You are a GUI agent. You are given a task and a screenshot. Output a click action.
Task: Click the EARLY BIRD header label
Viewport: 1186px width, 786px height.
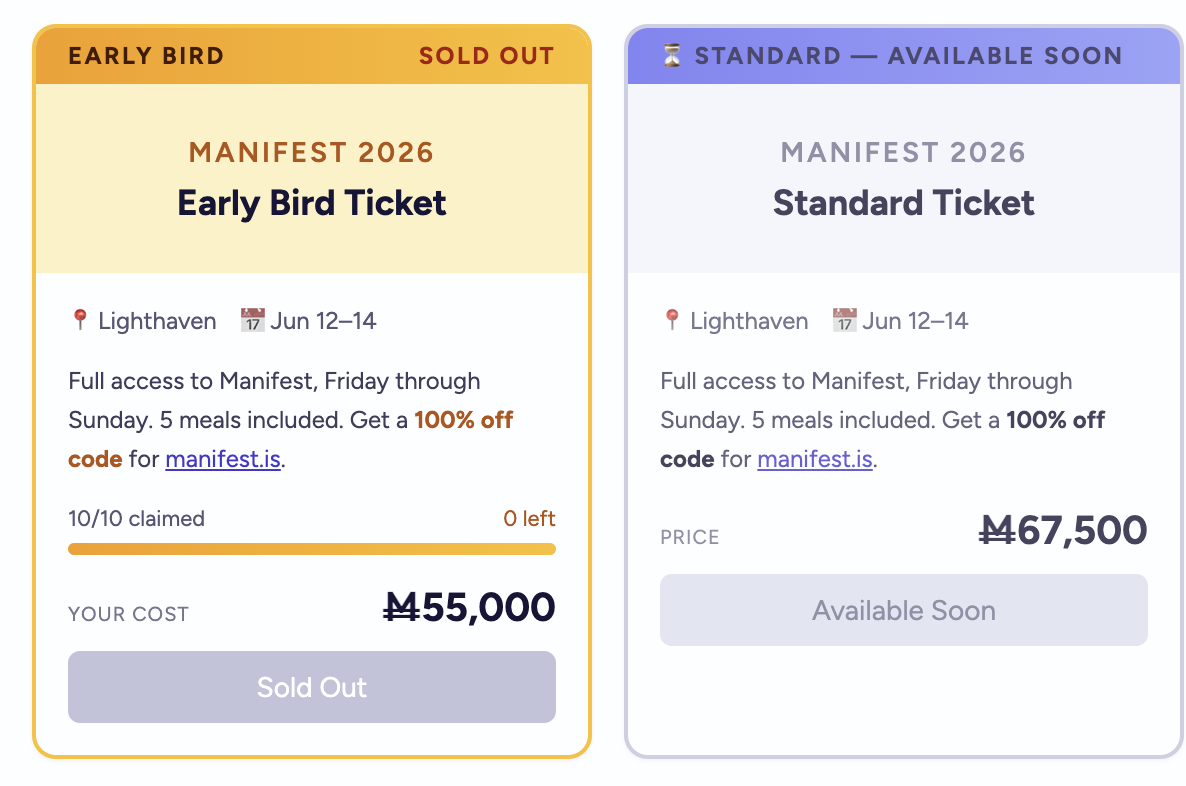coord(146,56)
